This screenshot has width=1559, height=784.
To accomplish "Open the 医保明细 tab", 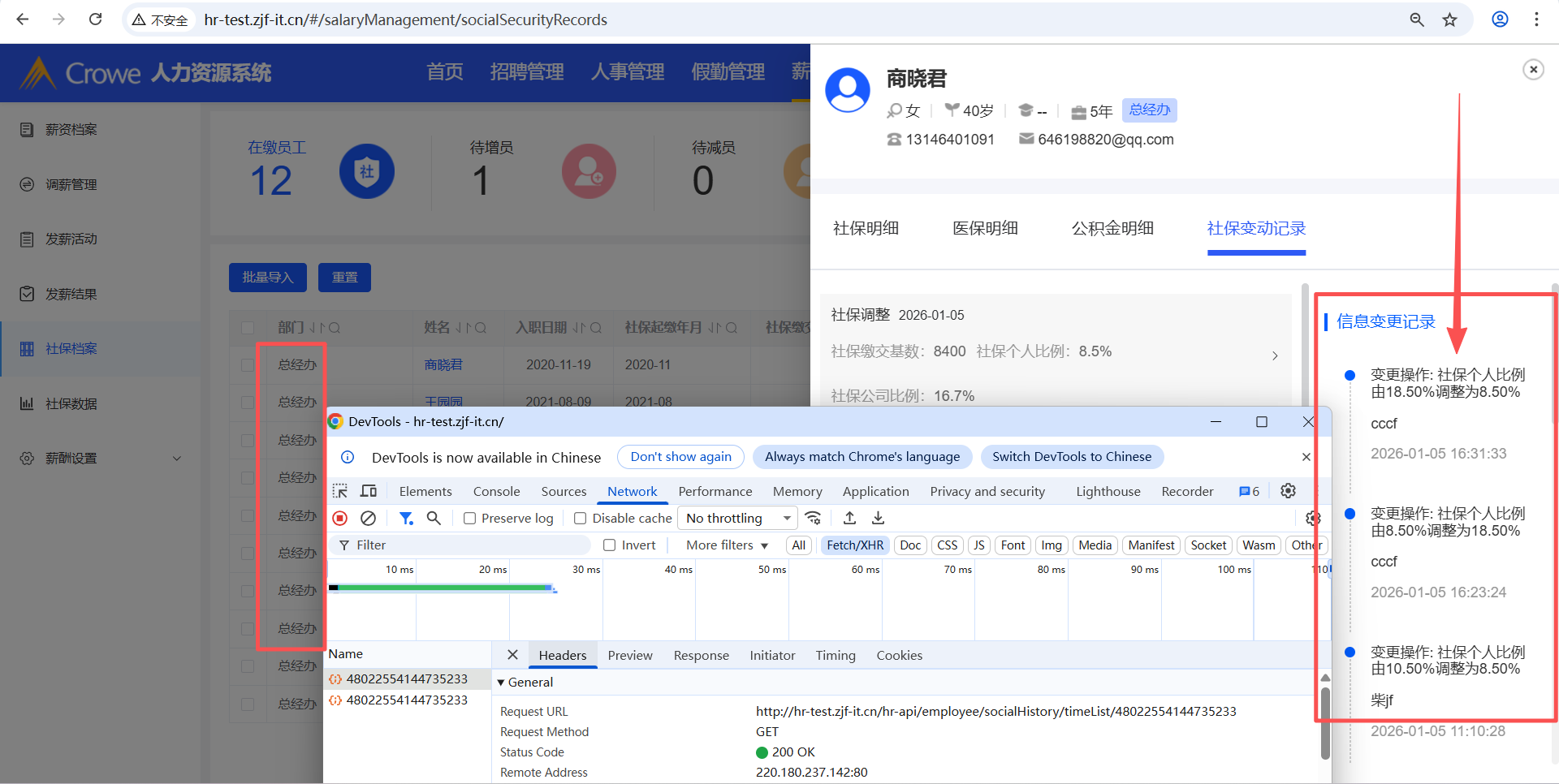I will 985,228.
